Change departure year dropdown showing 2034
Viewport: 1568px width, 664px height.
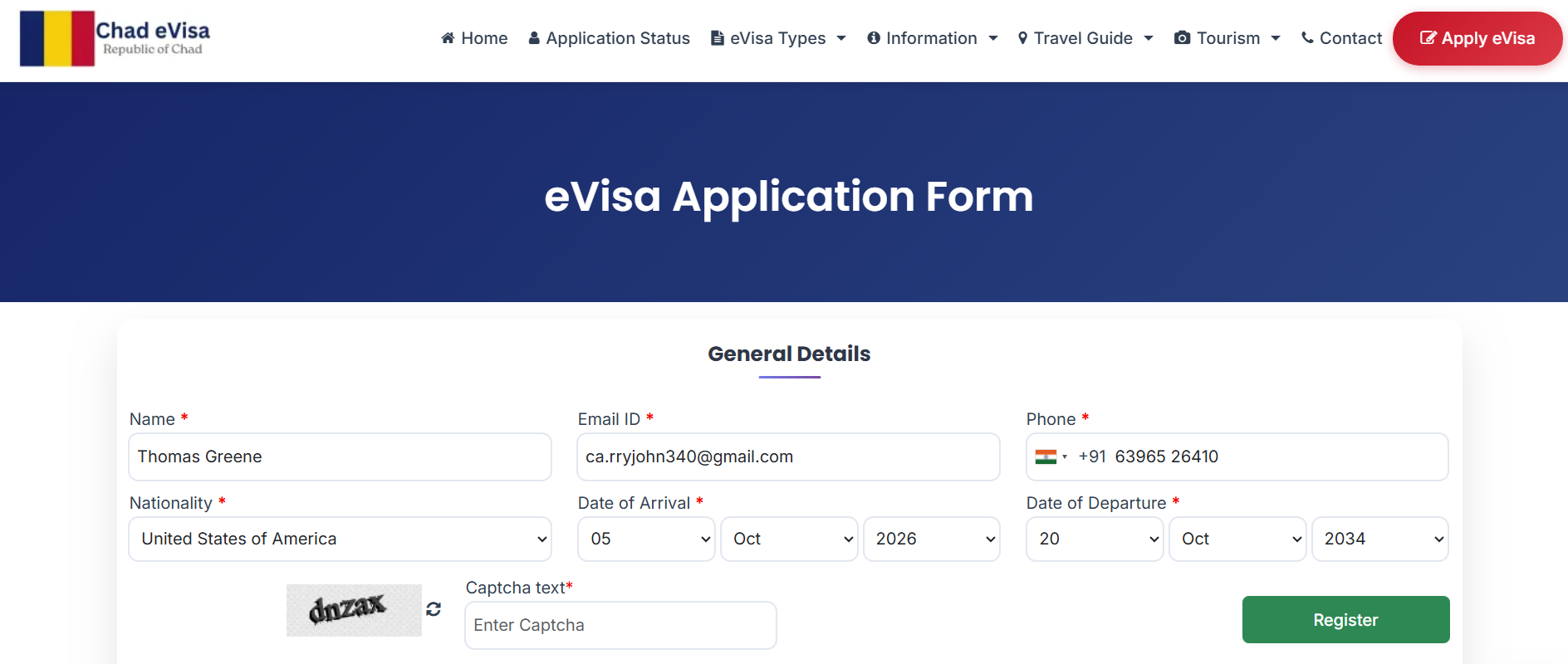point(1380,539)
